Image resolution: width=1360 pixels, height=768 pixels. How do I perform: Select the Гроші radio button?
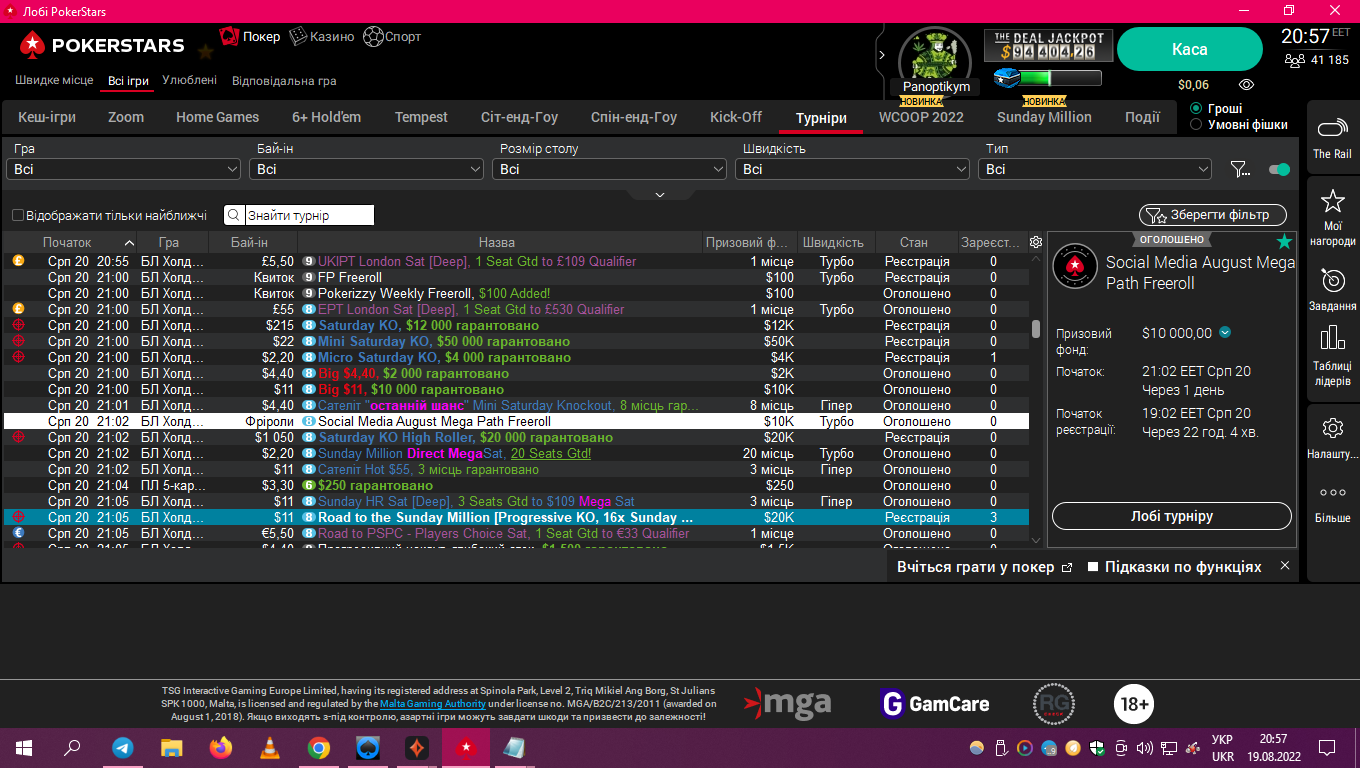[x=1196, y=108]
